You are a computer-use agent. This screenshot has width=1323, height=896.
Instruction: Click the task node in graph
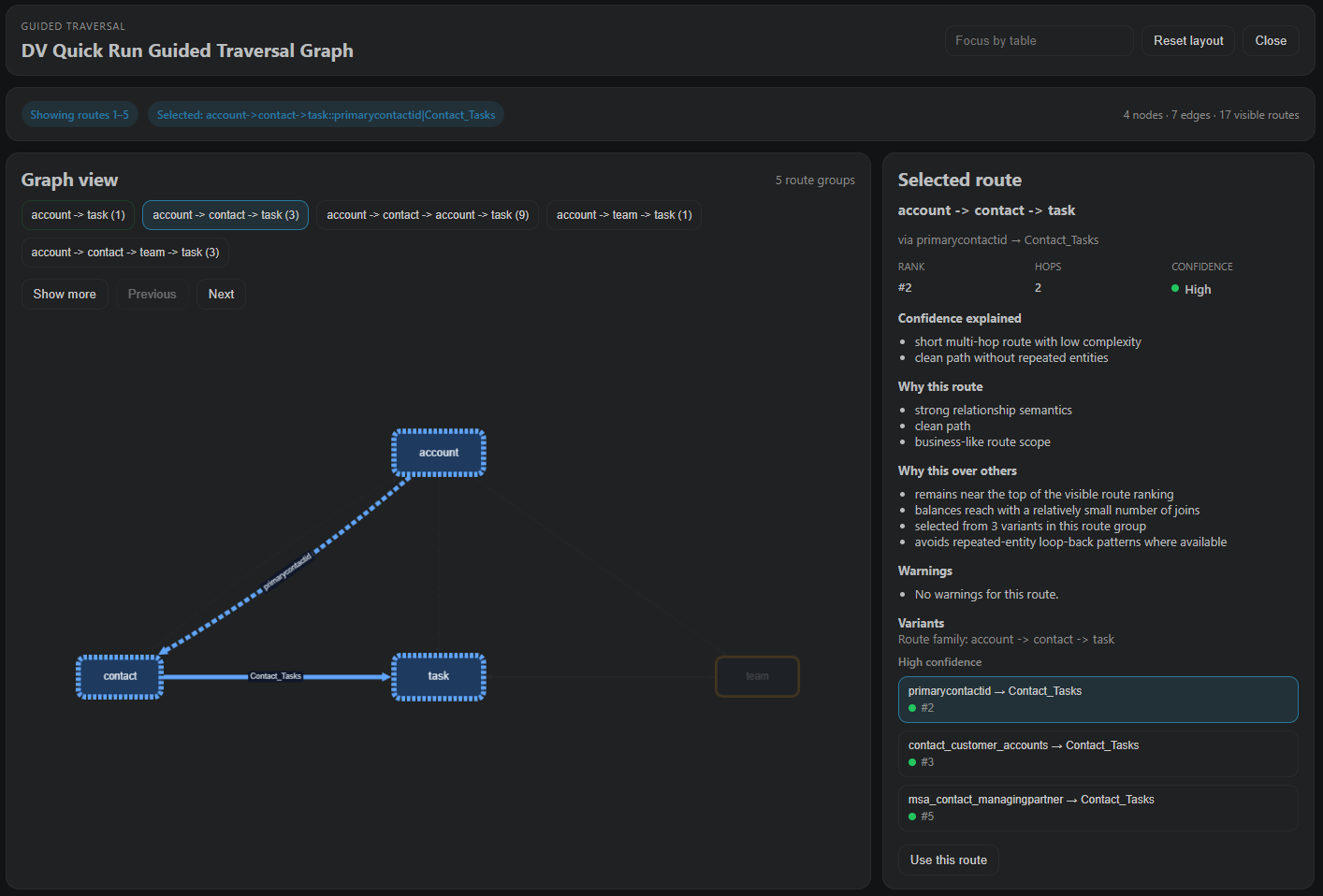pos(439,676)
